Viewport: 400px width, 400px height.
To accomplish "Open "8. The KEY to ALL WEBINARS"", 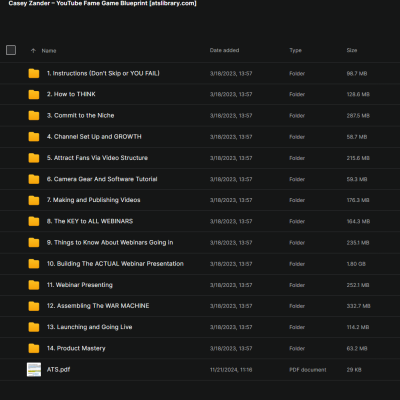I will 90,221.
